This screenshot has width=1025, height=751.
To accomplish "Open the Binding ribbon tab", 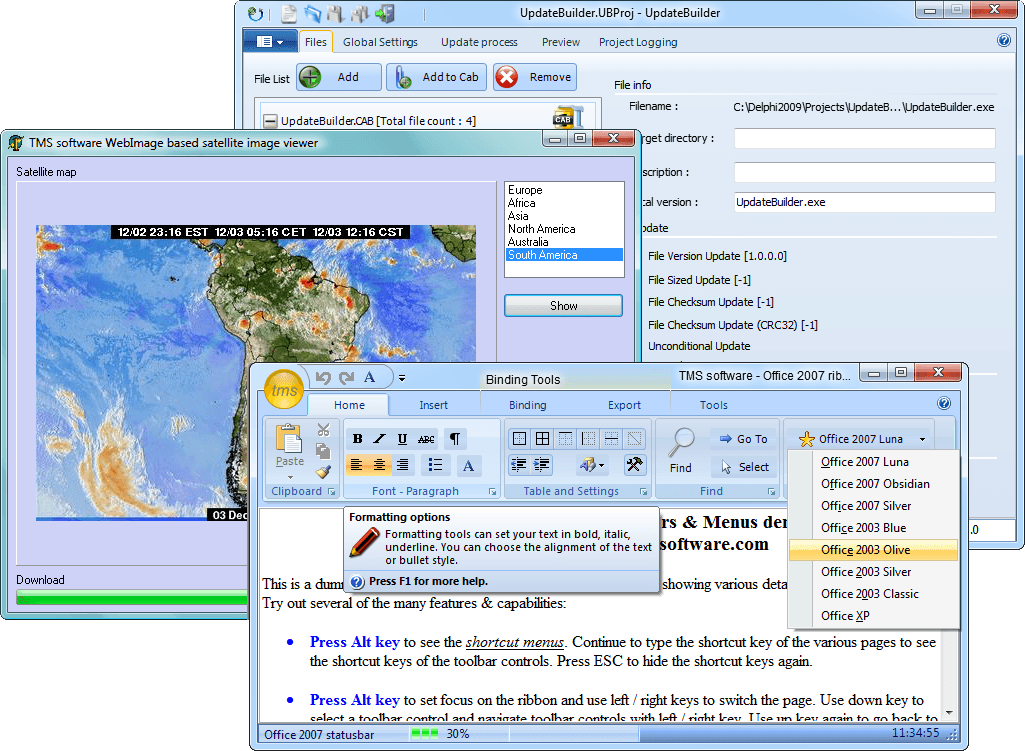I will pyautogui.click(x=528, y=405).
